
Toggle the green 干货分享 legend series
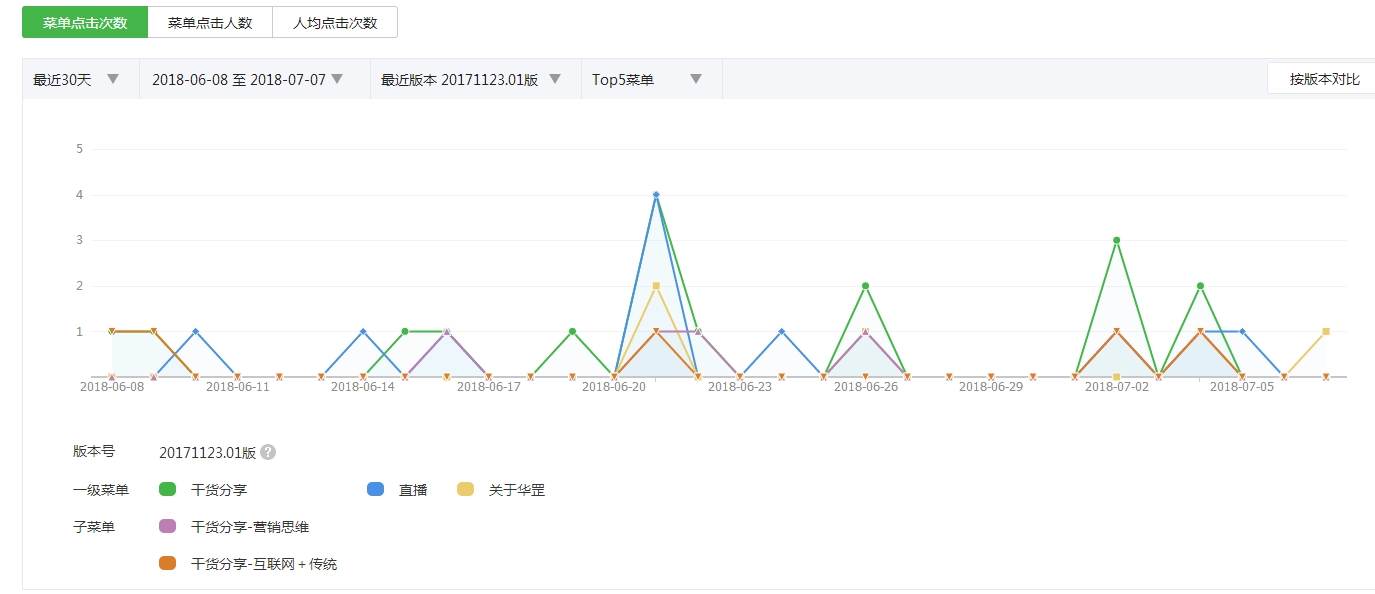[168, 490]
